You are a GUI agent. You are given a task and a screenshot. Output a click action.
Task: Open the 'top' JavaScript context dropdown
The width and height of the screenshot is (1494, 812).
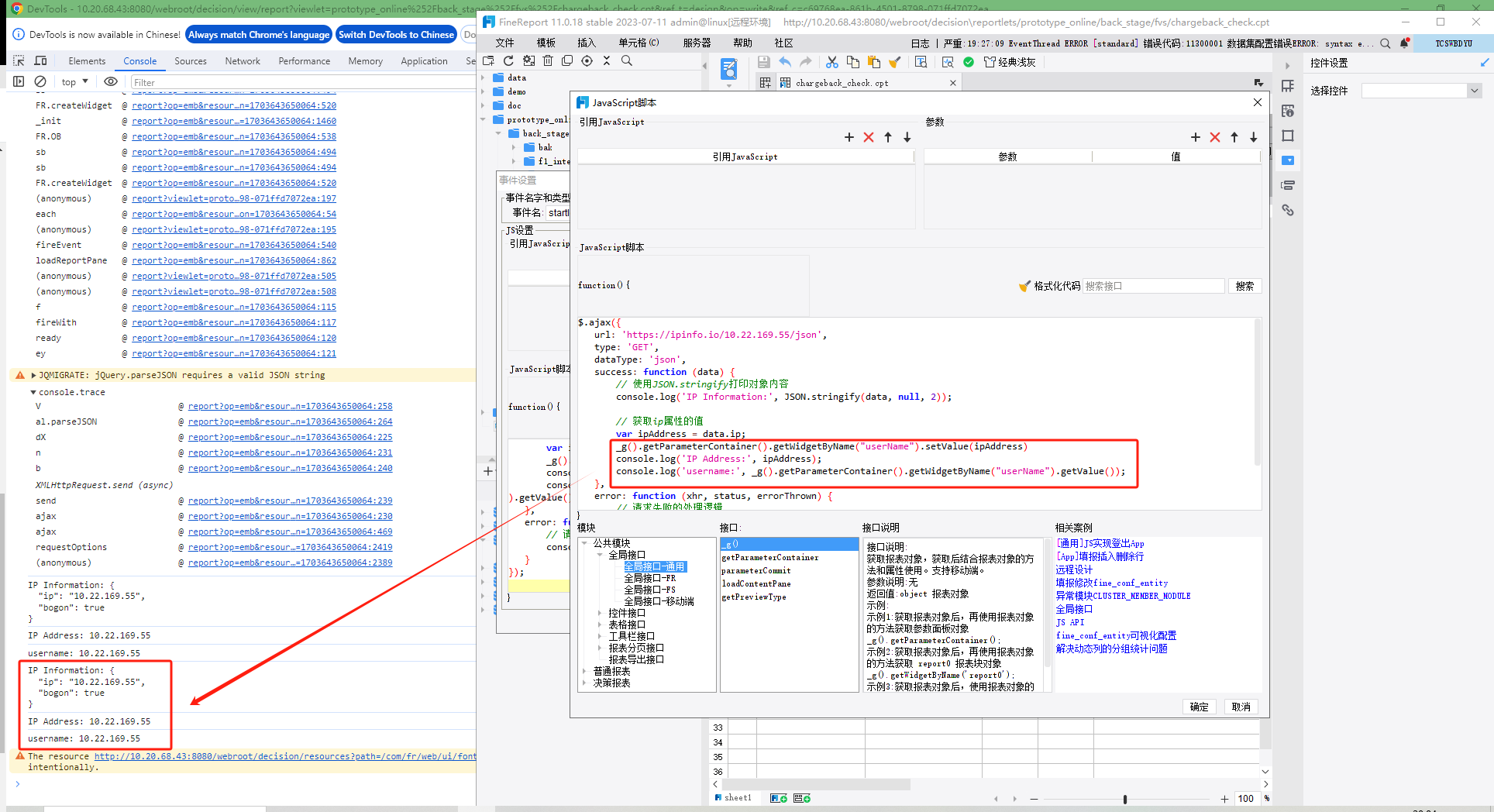click(74, 81)
